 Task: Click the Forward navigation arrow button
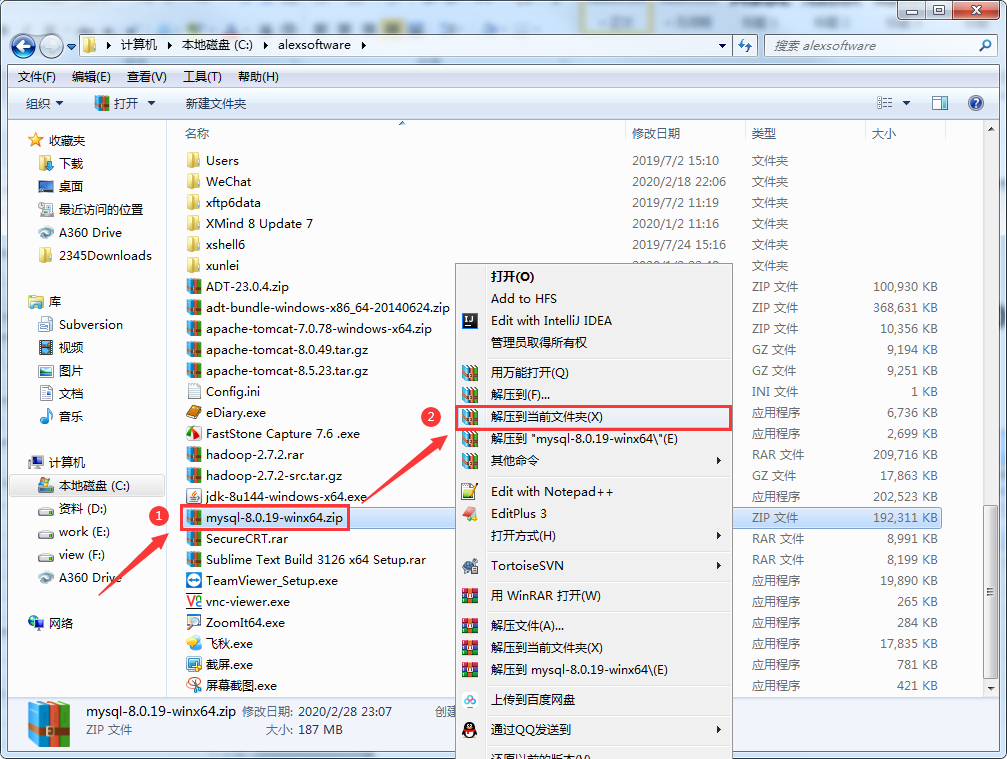pos(51,46)
